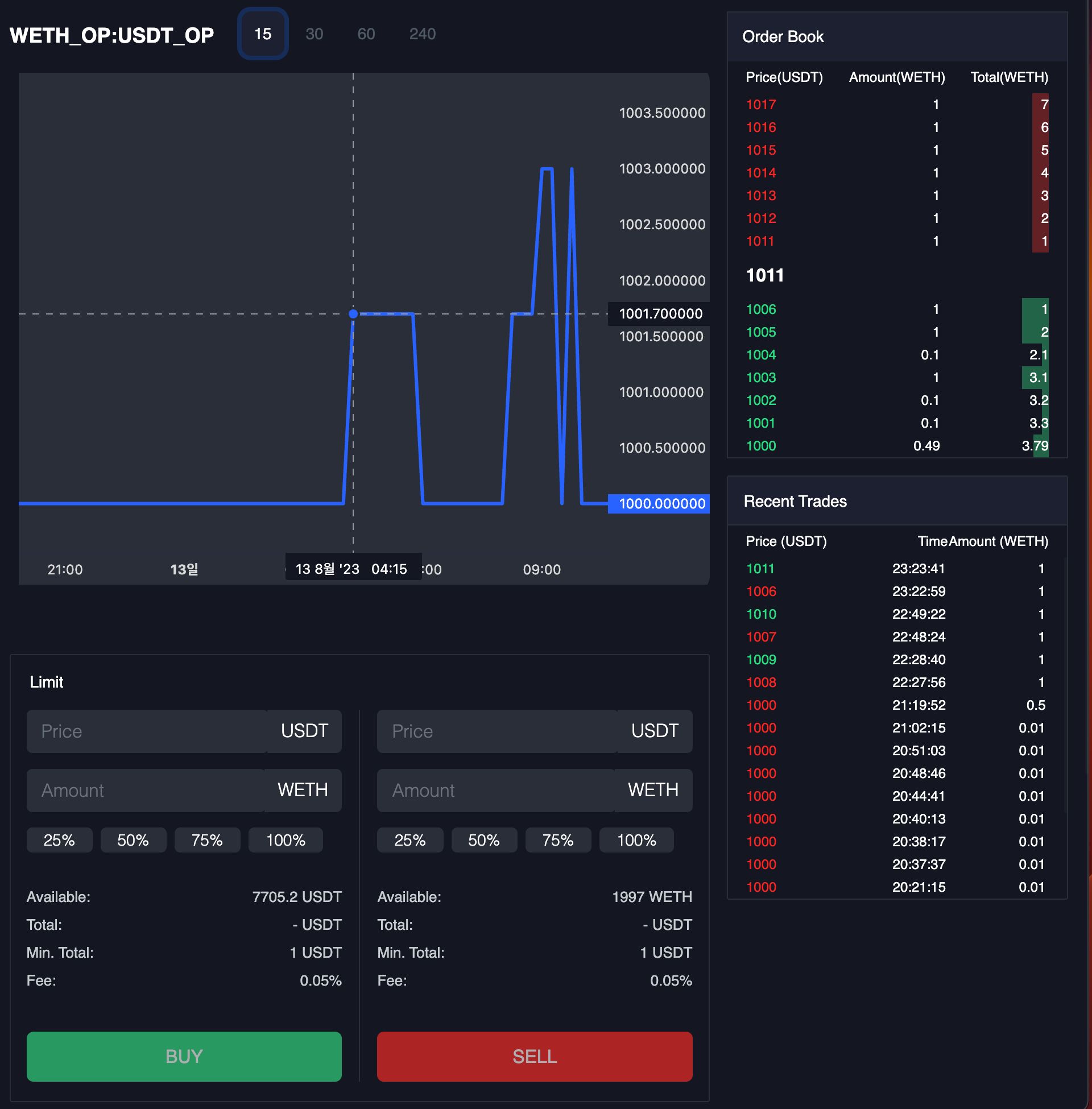
Task: Click the buy Amount input field
Action: tap(145, 790)
